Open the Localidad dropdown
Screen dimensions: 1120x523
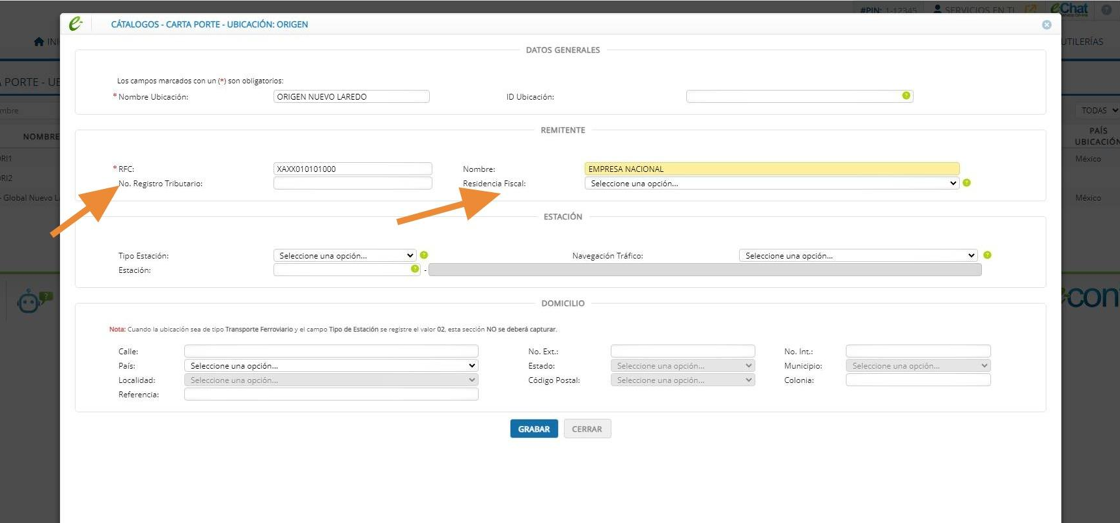pos(331,380)
